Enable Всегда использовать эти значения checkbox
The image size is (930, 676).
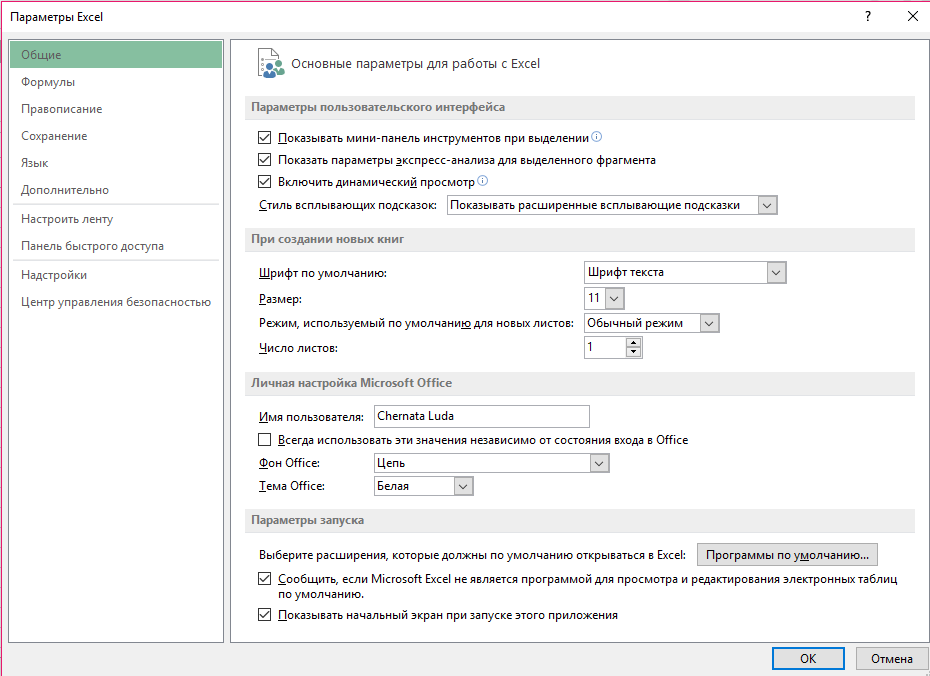265,440
